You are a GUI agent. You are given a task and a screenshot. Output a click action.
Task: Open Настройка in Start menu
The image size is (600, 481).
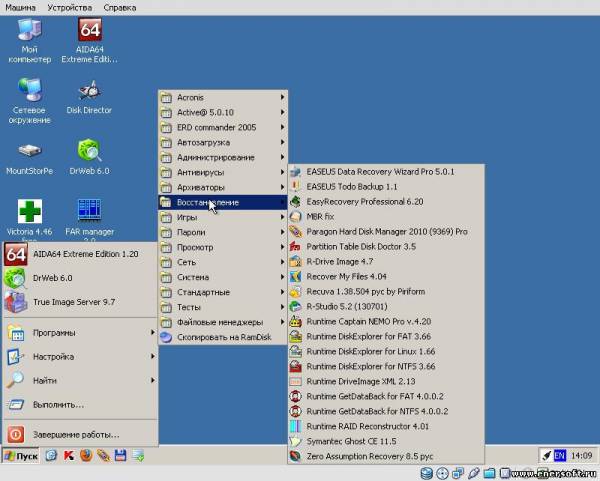[81, 357]
